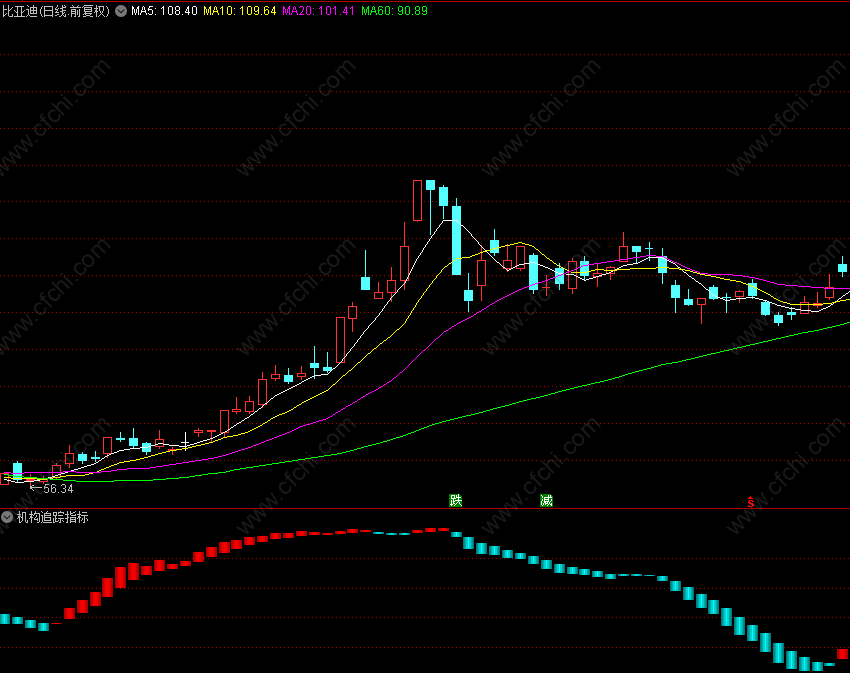Image resolution: width=850 pixels, height=673 pixels.
Task: Click the 56.34 low price label
Action: pyautogui.click(x=58, y=489)
